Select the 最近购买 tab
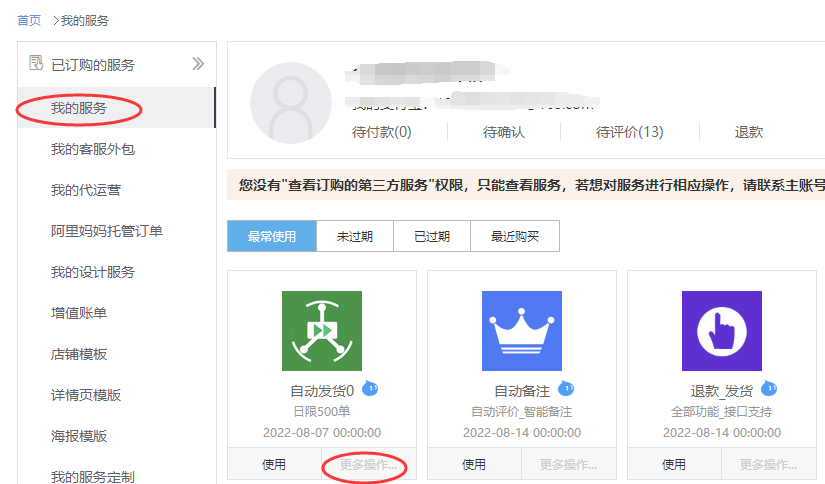 coord(514,237)
